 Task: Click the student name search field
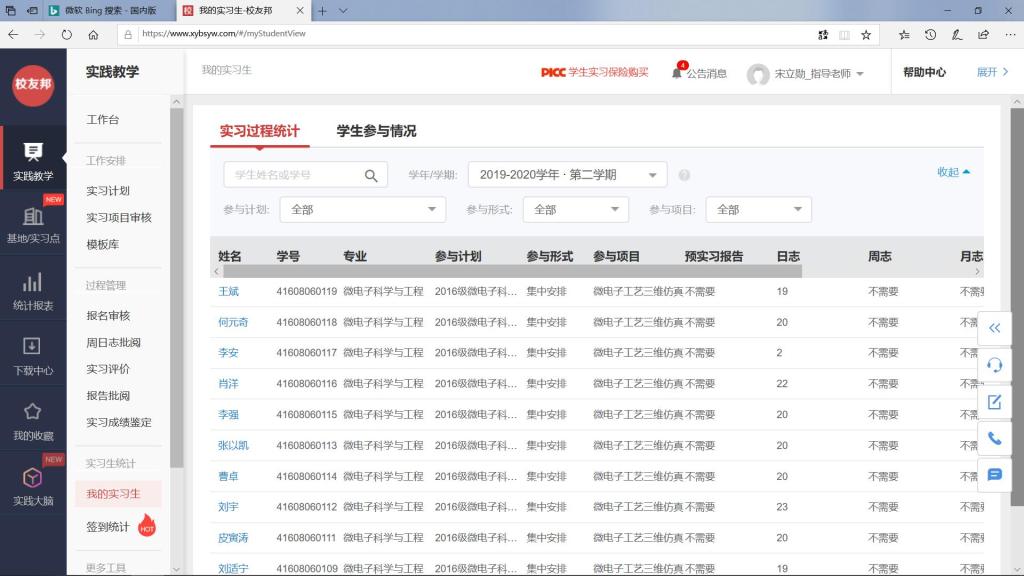(292, 175)
